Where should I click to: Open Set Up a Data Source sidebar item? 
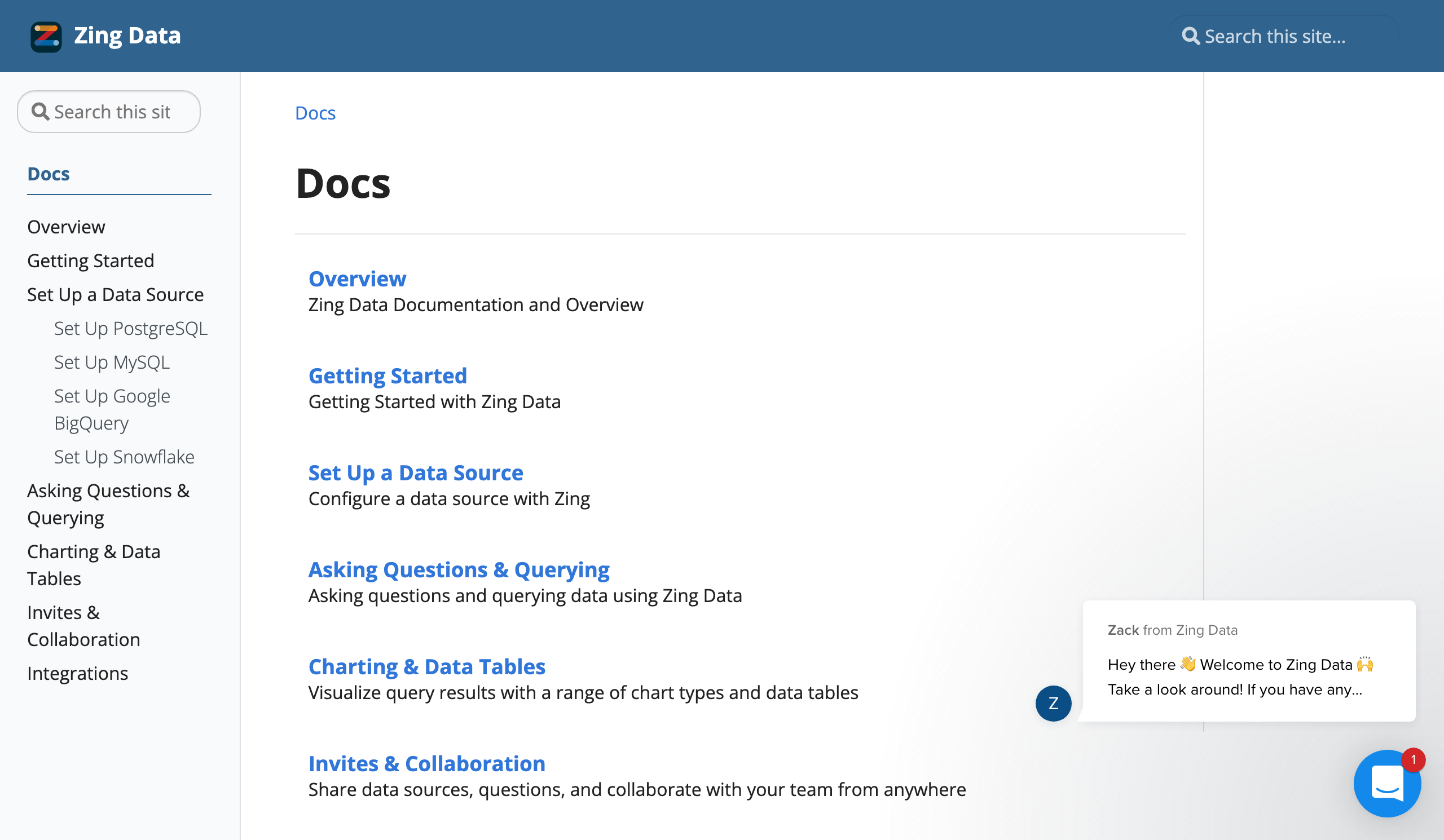116,294
